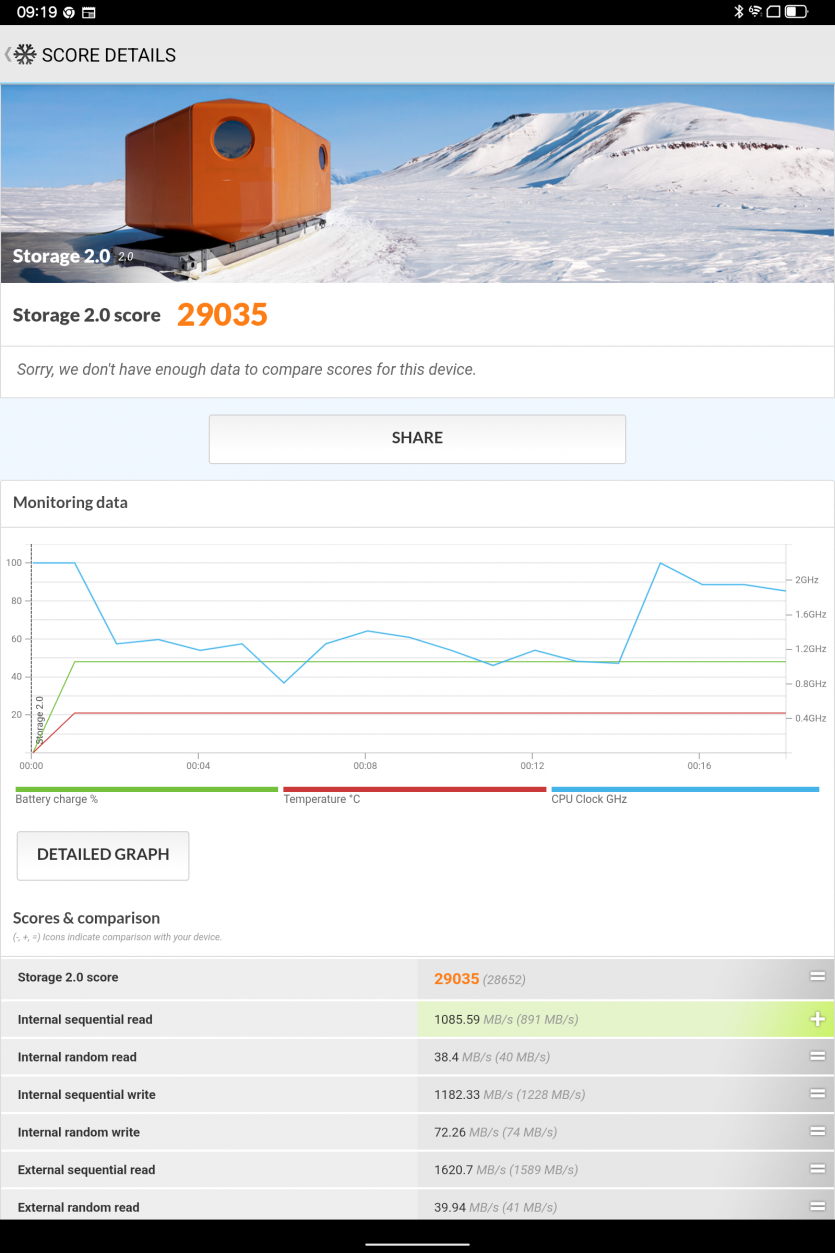Image resolution: width=835 pixels, height=1253 pixels.
Task: Tap the plus icon on Internal sequential read
Action: tap(817, 1019)
